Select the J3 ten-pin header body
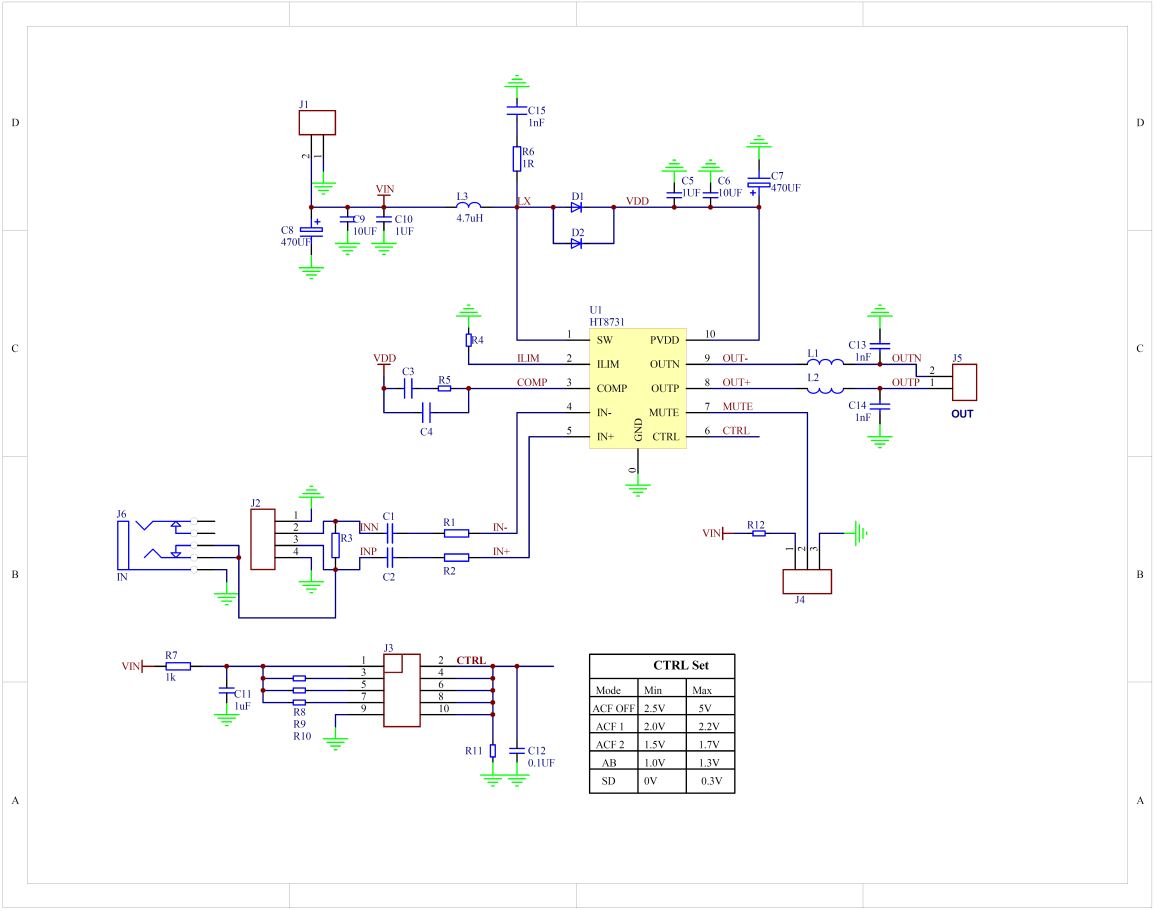The image size is (1156, 911). click(x=402, y=688)
